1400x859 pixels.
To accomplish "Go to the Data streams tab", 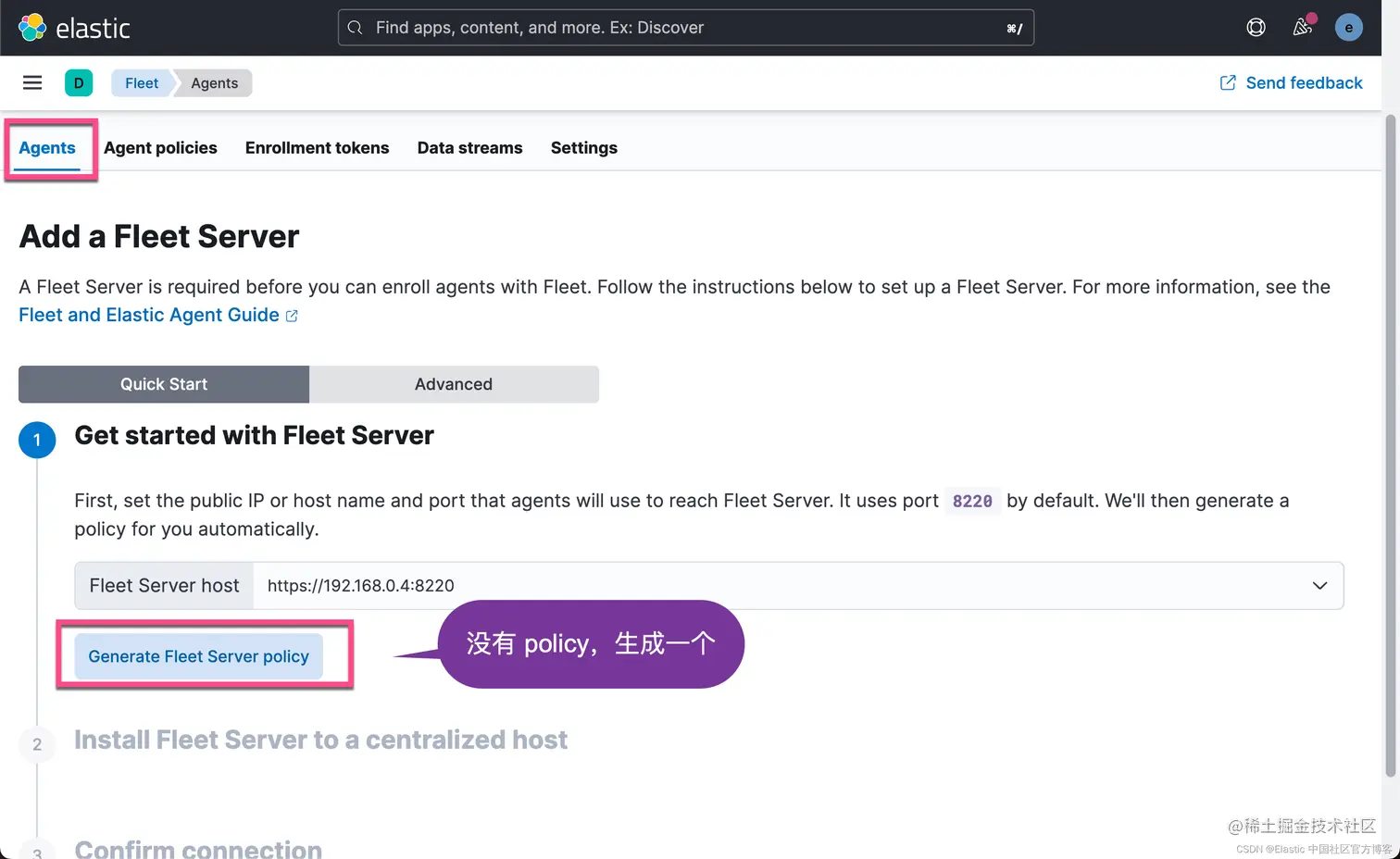I will tap(469, 148).
